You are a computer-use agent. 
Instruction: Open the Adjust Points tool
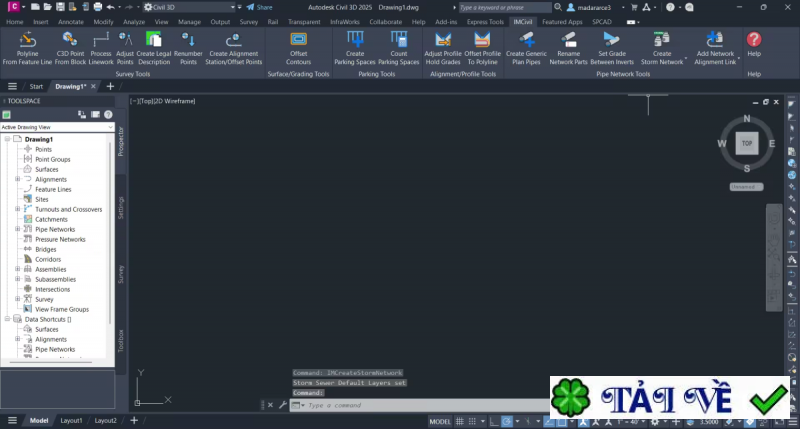(x=125, y=48)
